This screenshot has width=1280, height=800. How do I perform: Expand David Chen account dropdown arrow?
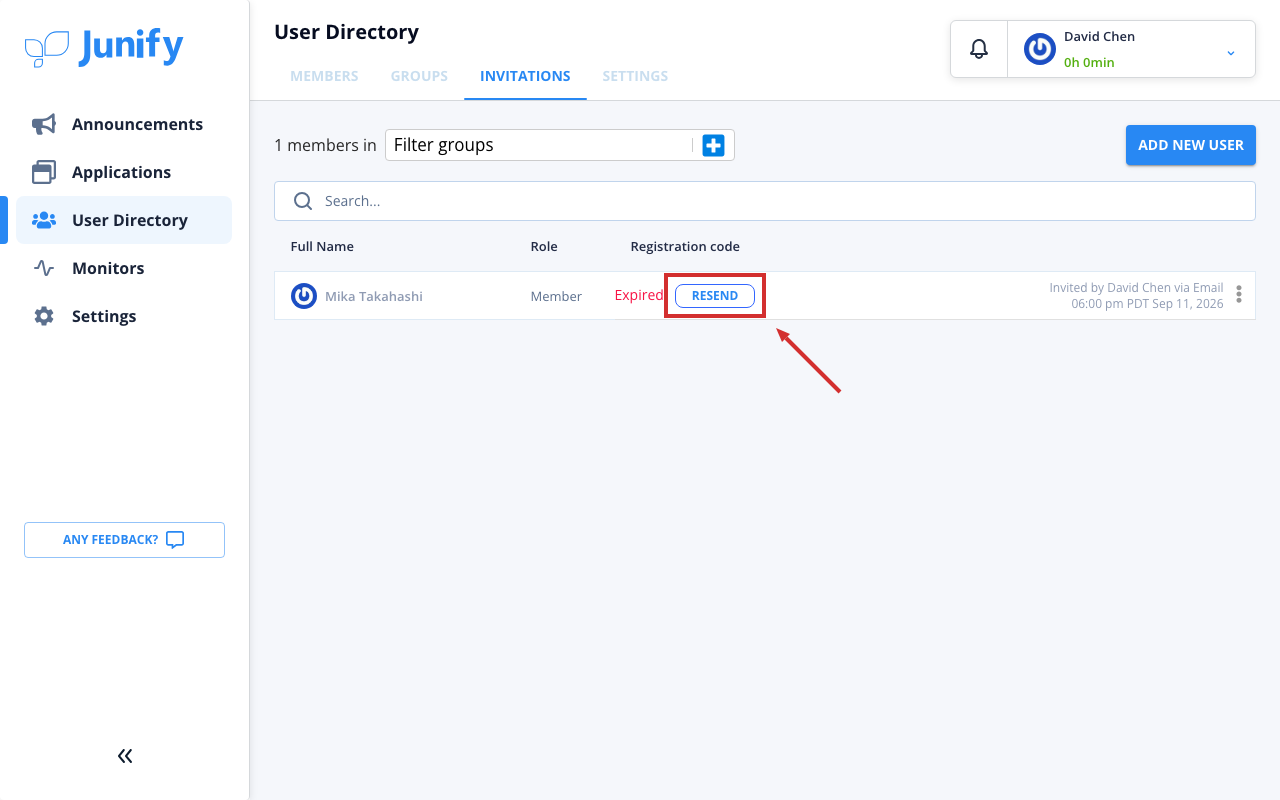(x=1231, y=52)
